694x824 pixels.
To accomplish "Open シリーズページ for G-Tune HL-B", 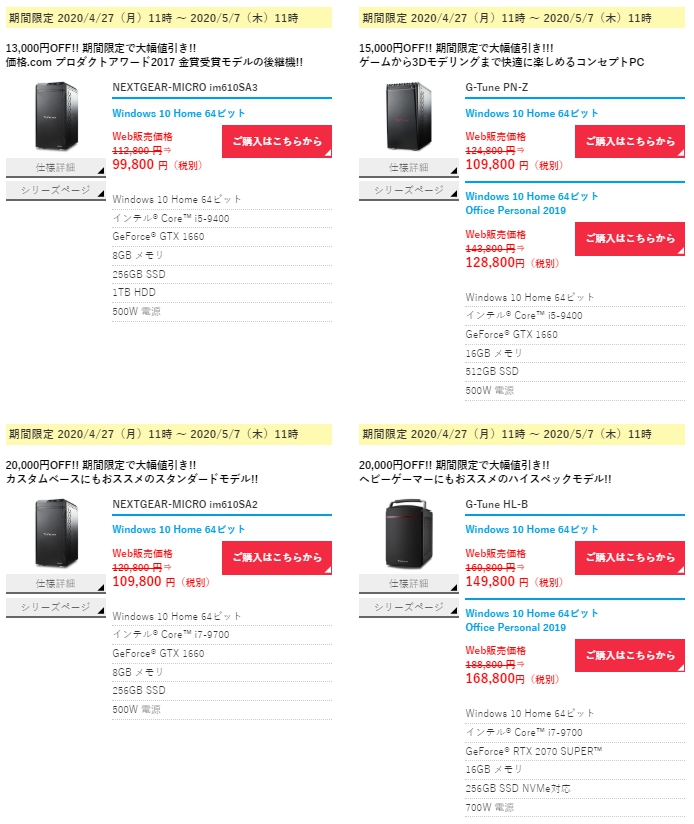I will coord(409,607).
